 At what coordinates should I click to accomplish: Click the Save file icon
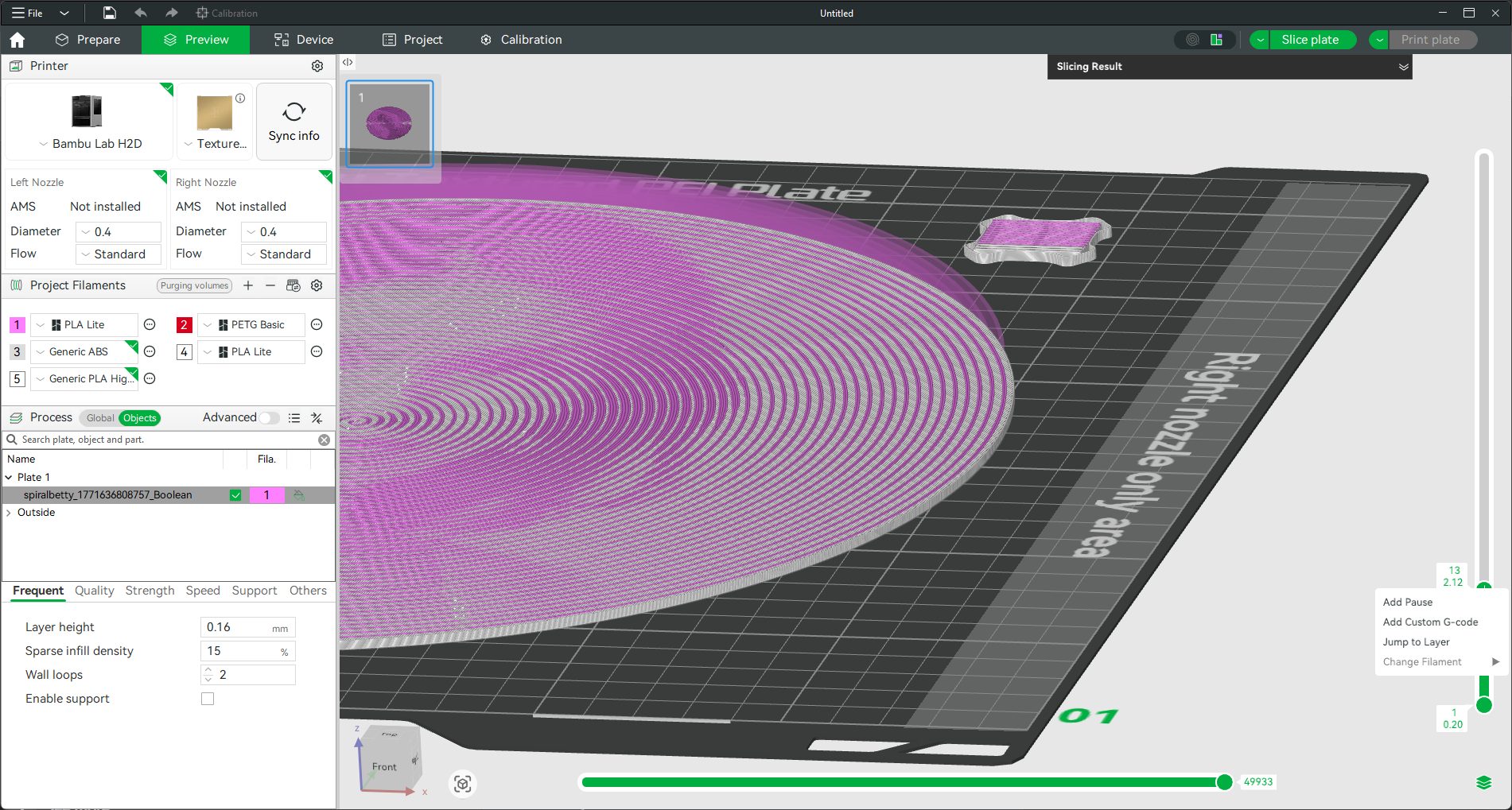[x=110, y=13]
